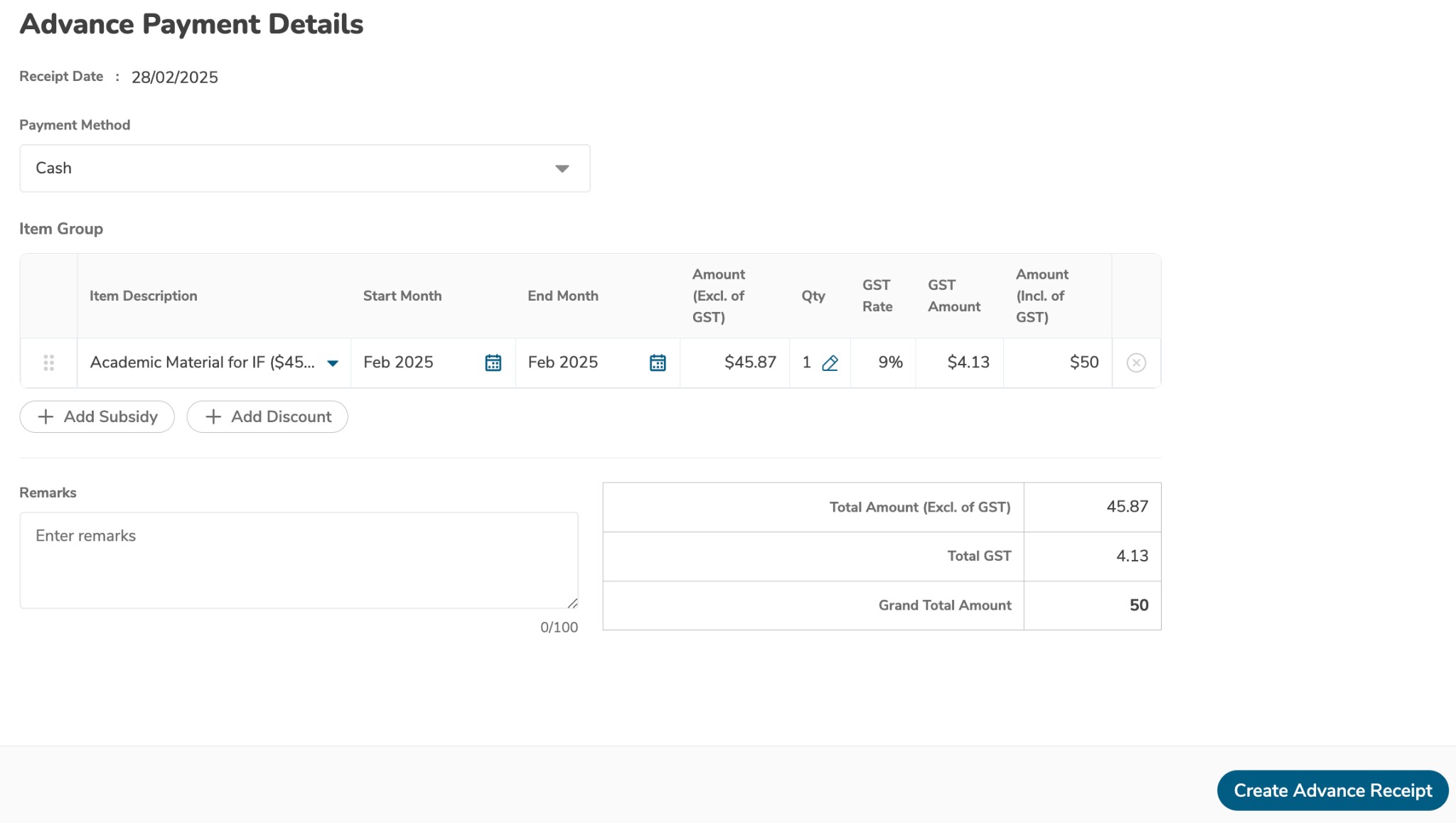Image resolution: width=1456 pixels, height=823 pixels.
Task: Click the Start Month column header
Action: (x=402, y=296)
